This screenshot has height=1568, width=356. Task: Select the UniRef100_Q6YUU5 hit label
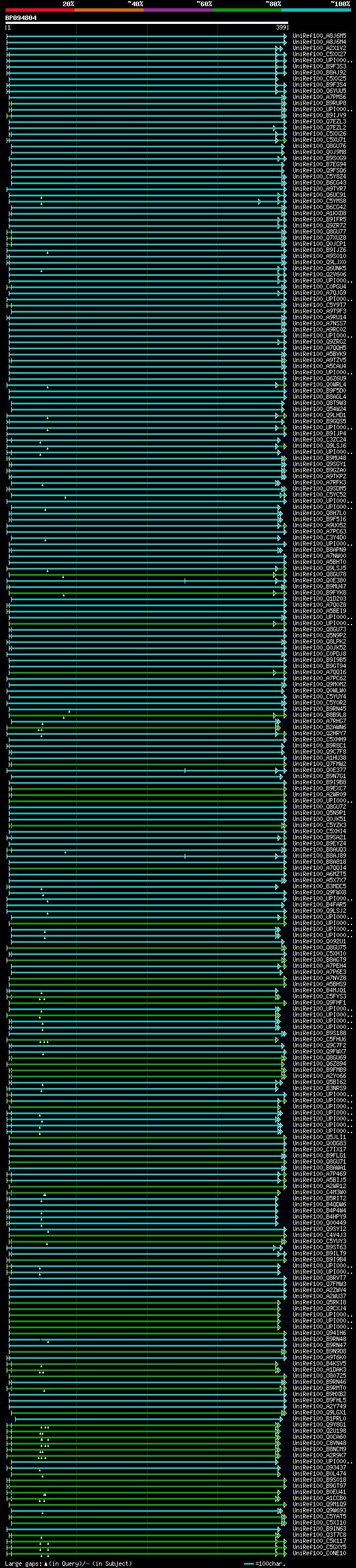tap(319, 91)
